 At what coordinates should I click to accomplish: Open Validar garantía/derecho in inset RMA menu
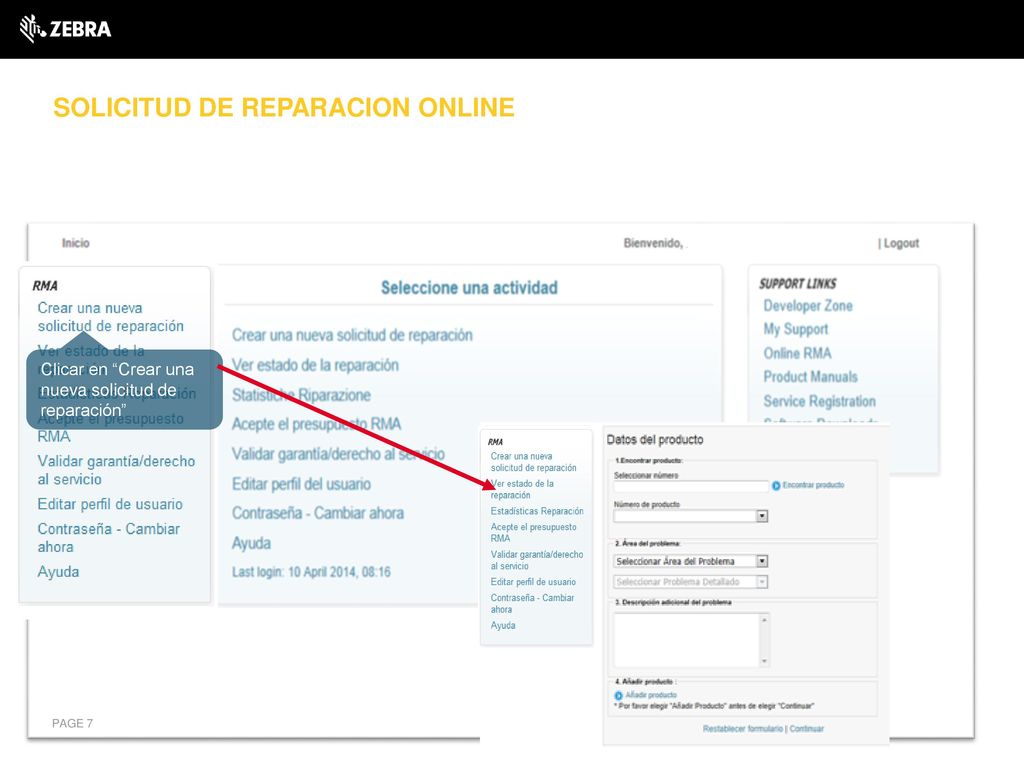pos(537,560)
